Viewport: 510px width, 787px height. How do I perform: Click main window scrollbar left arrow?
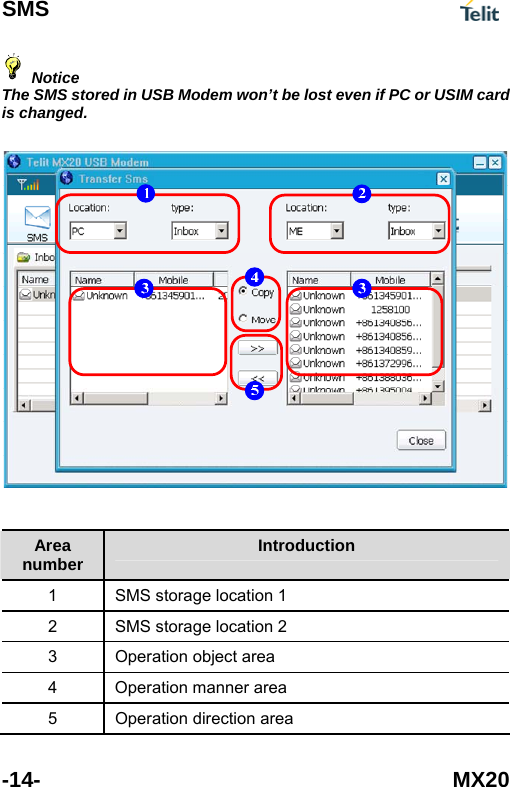pos(25,406)
